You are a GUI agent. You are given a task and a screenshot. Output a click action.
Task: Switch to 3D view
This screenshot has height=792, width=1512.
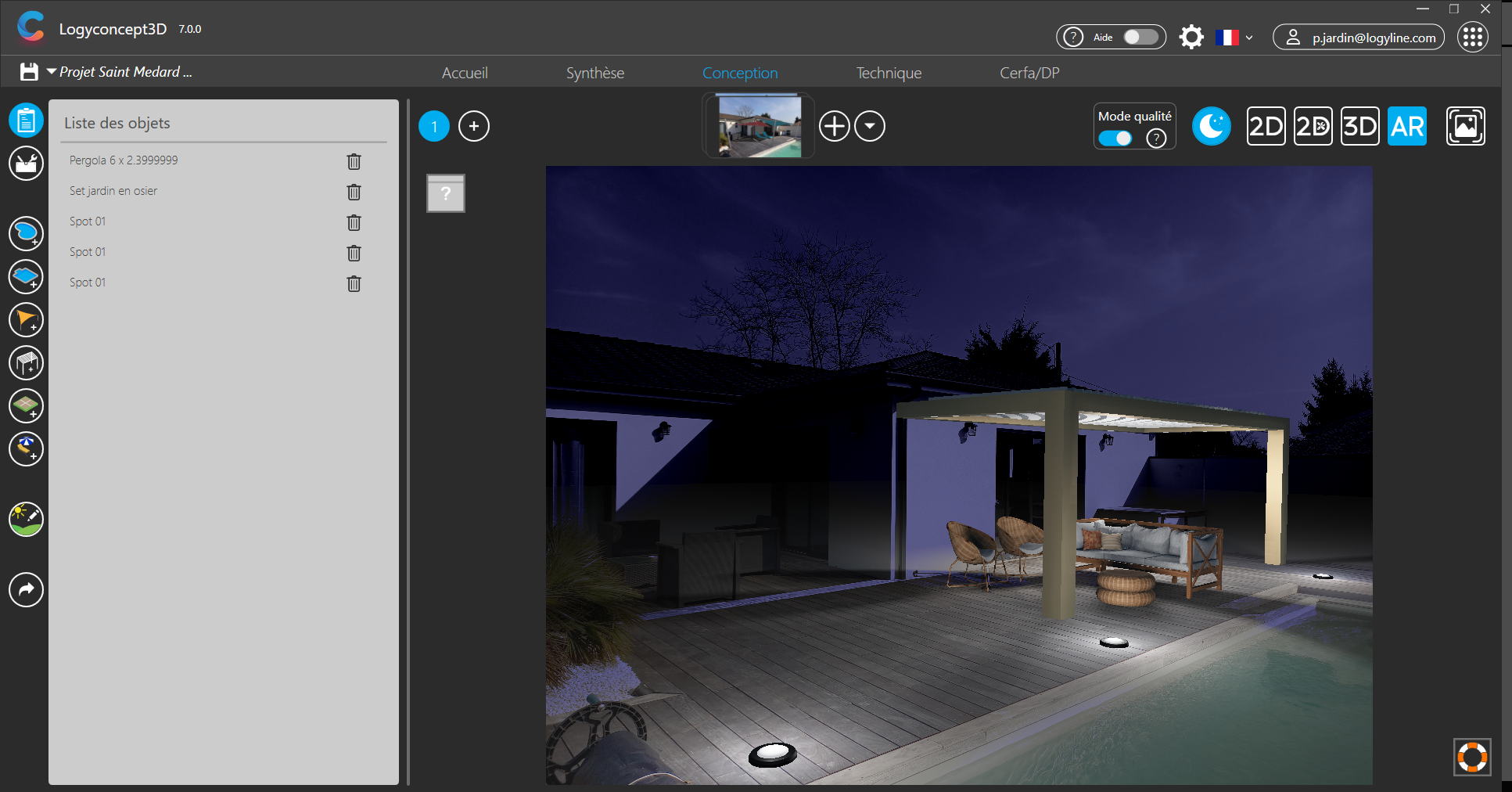coord(1359,126)
